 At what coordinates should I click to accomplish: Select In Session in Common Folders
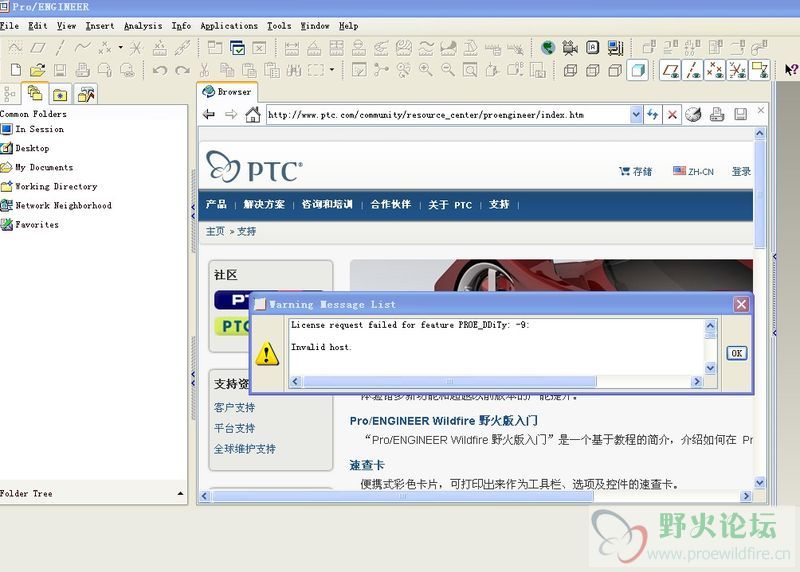(33, 129)
